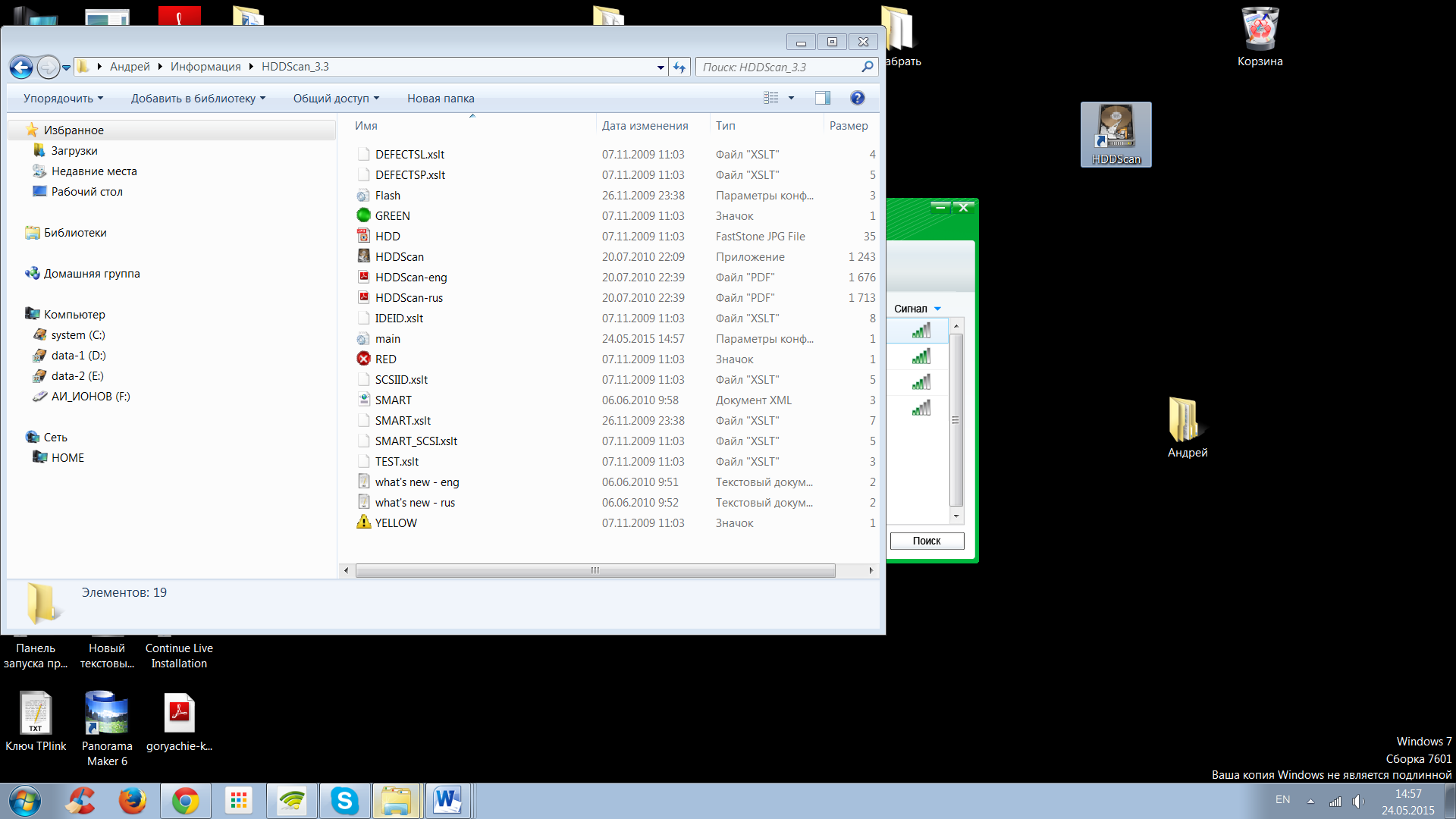Click the Forward navigation arrow in Explorer
The height and width of the screenshot is (819, 1456).
coord(48,67)
